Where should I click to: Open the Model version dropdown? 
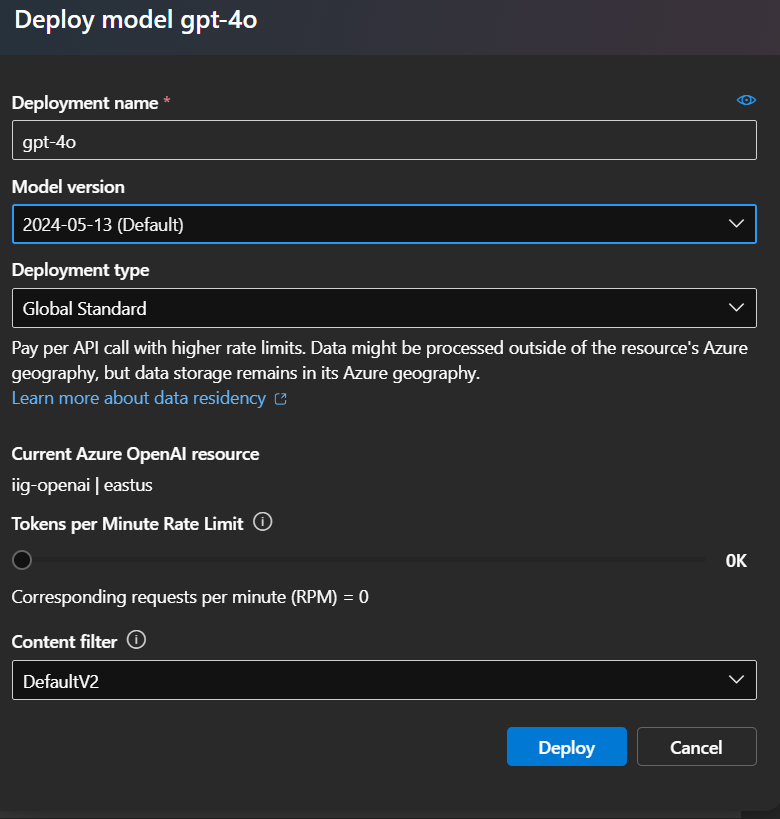tap(384, 224)
